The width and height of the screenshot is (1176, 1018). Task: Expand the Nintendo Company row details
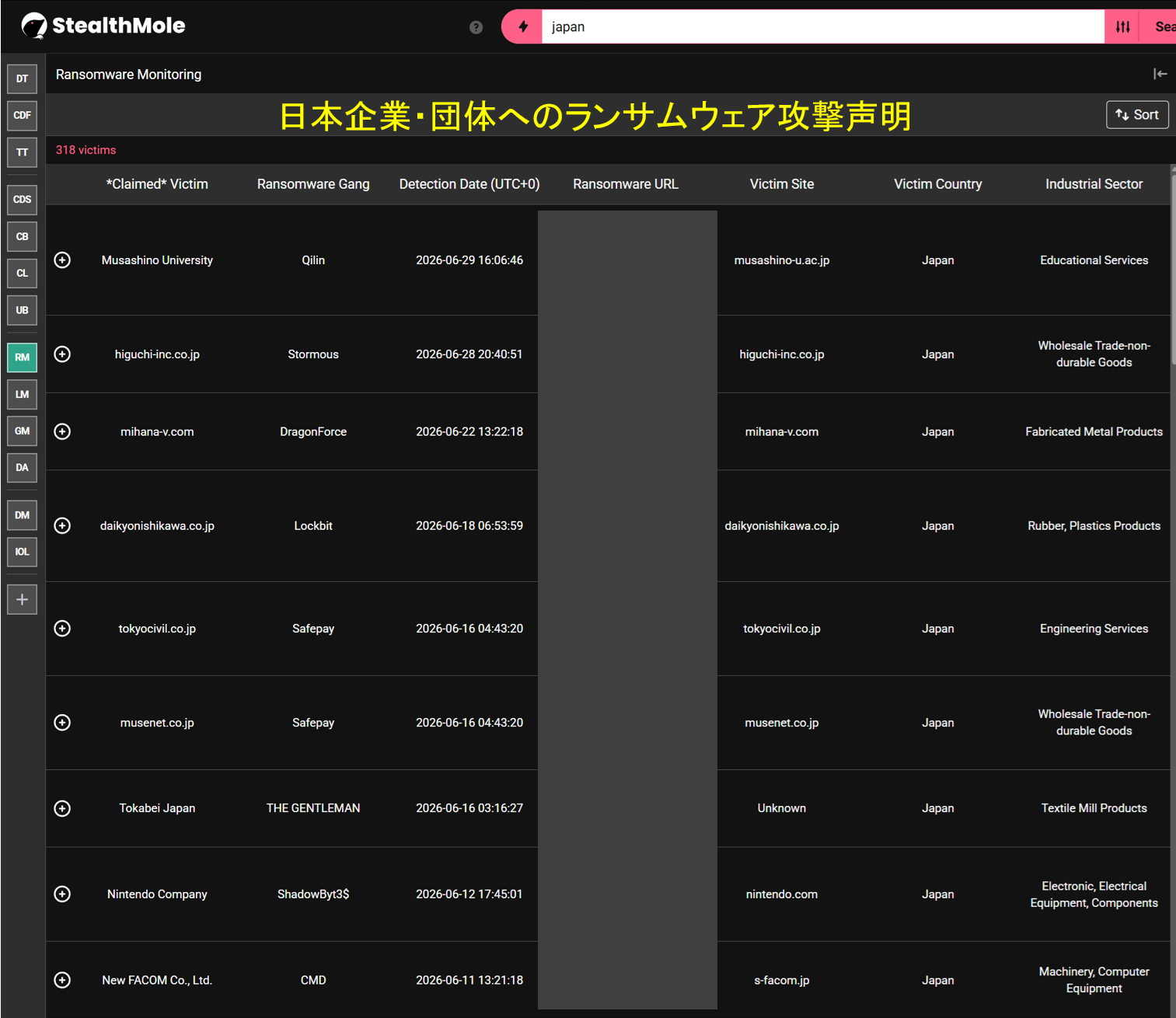(62, 894)
